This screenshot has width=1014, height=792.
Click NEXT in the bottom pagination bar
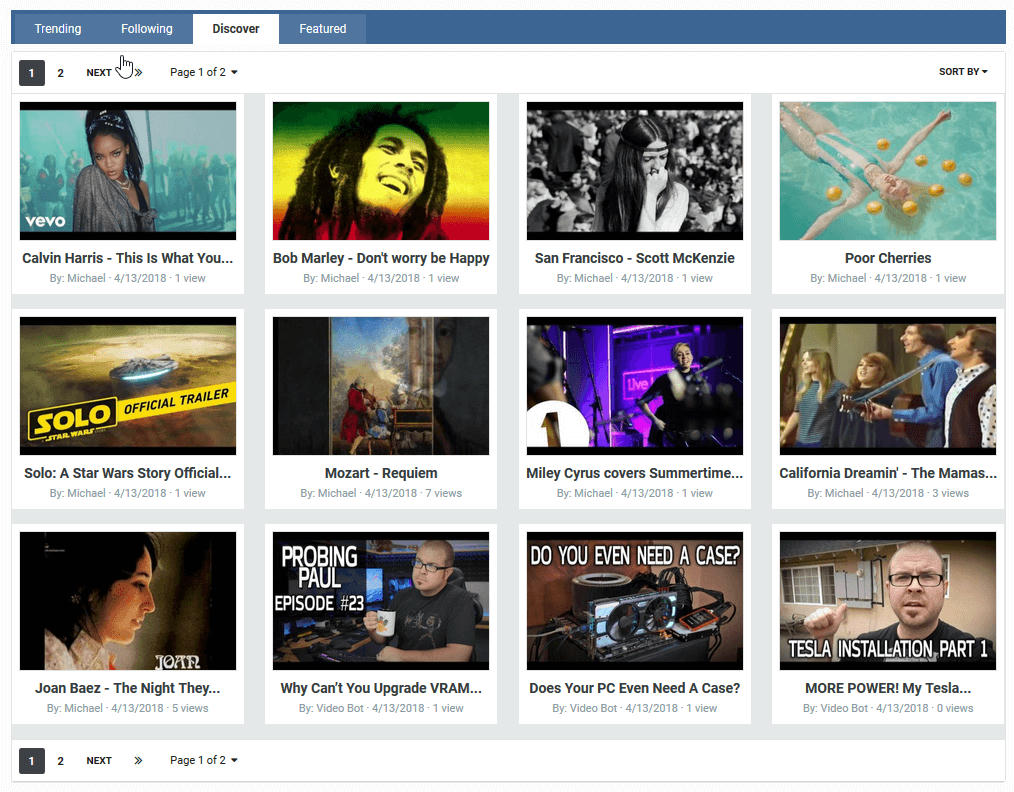(x=99, y=761)
